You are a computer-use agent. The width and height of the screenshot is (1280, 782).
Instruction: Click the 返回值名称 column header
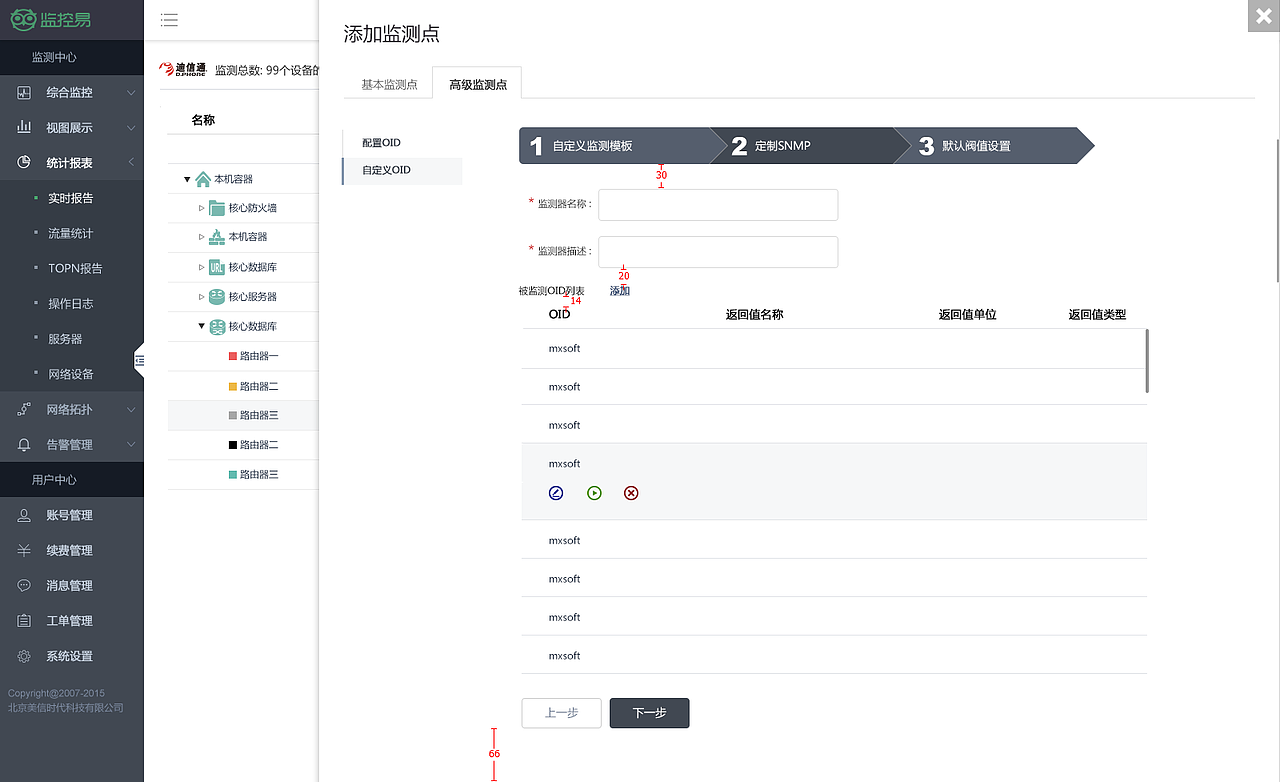pos(754,314)
